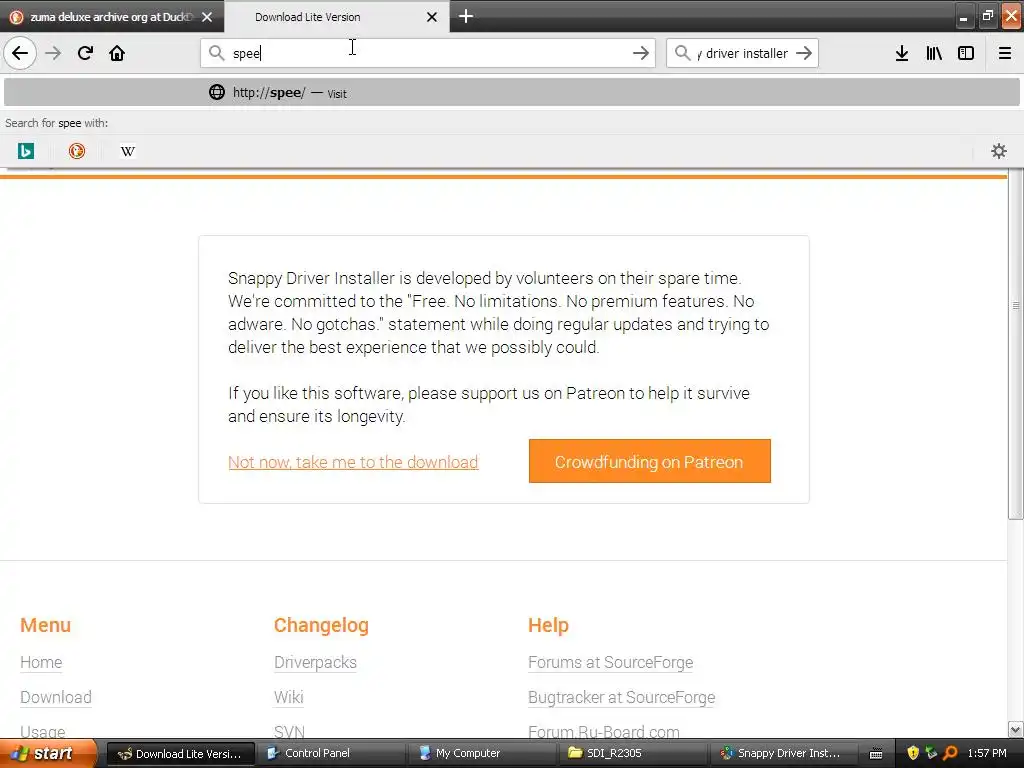The height and width of the screenshot is (768, 1024).
Task: Close the Download Lite Version tab
Action: 432,17
